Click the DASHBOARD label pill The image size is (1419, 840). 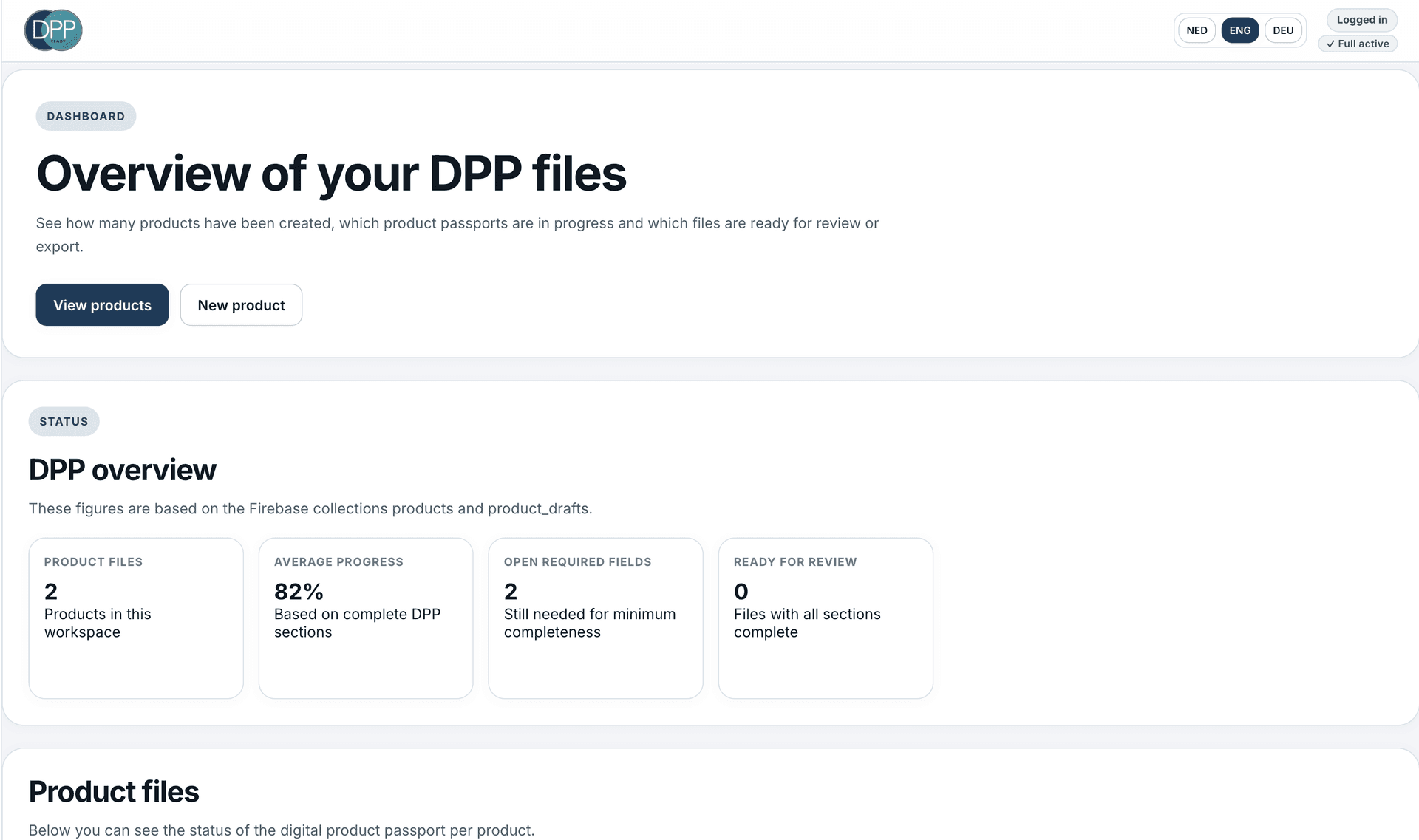coord(86,116)
